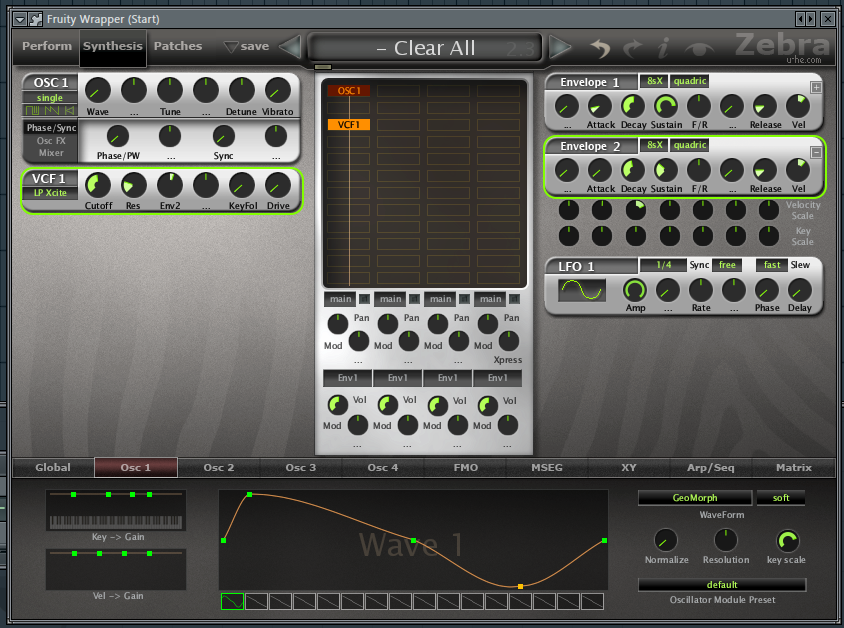The height and width of the screenshot is (628, 844).
Task: Click the first lane main output button
Action: 340,299
